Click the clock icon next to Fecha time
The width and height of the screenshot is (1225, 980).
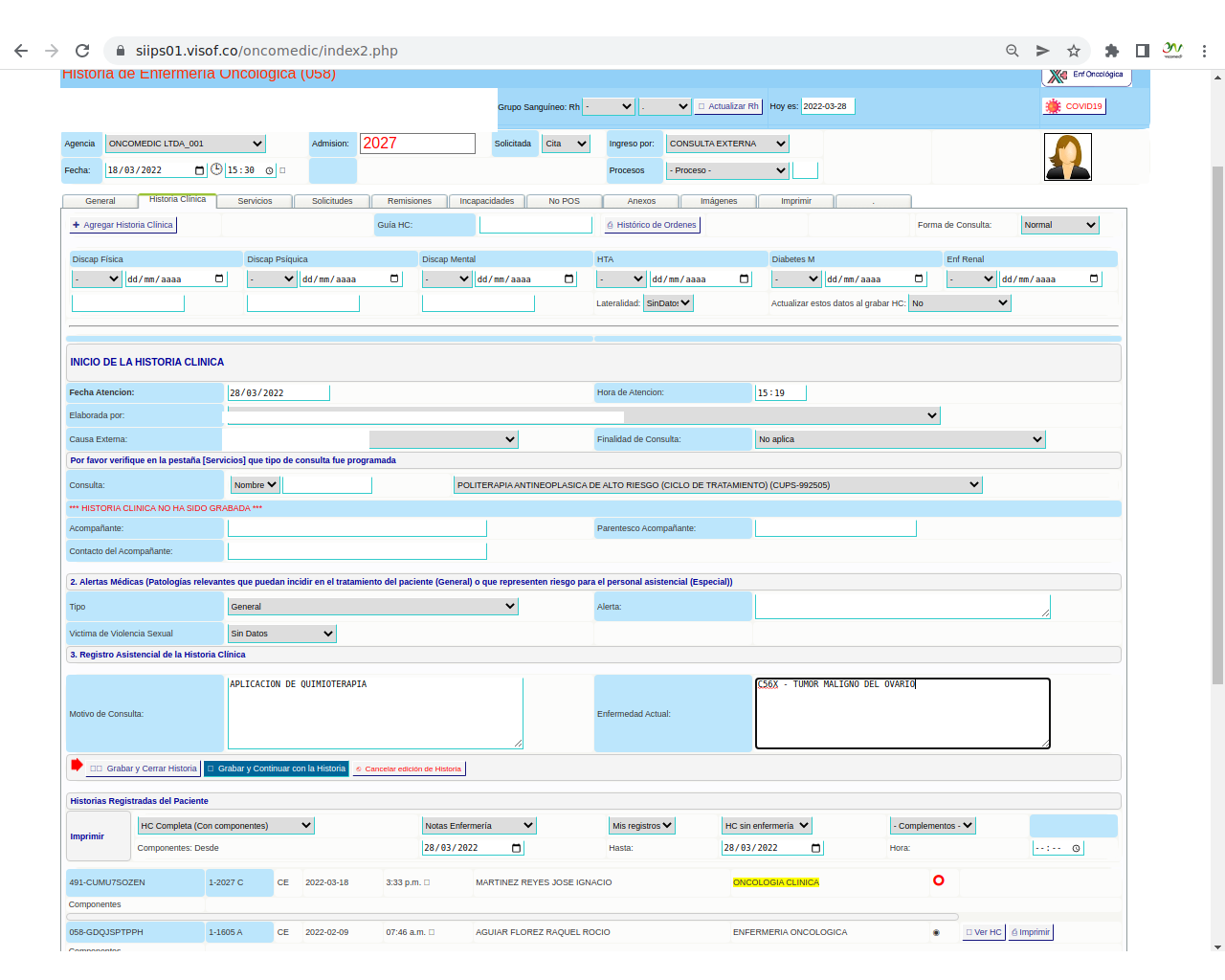(216, 169)
